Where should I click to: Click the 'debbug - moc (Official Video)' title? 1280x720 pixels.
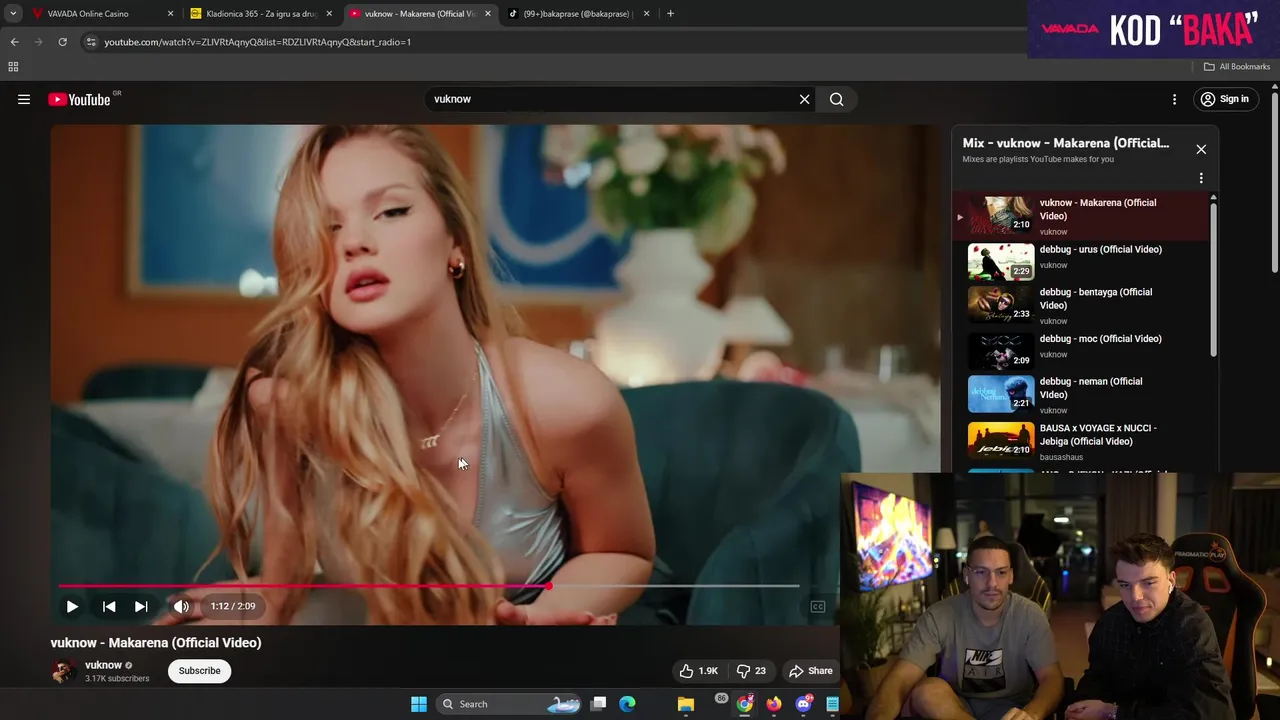point(1100,339)
